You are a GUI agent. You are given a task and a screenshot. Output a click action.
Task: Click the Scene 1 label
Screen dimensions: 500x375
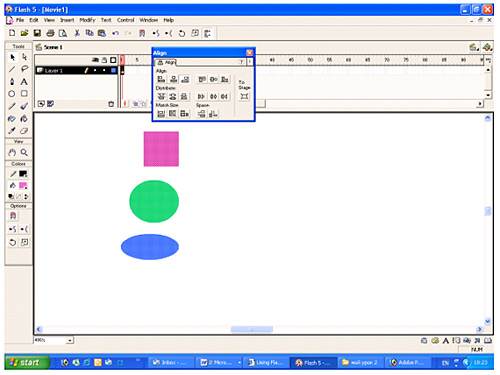53,47
